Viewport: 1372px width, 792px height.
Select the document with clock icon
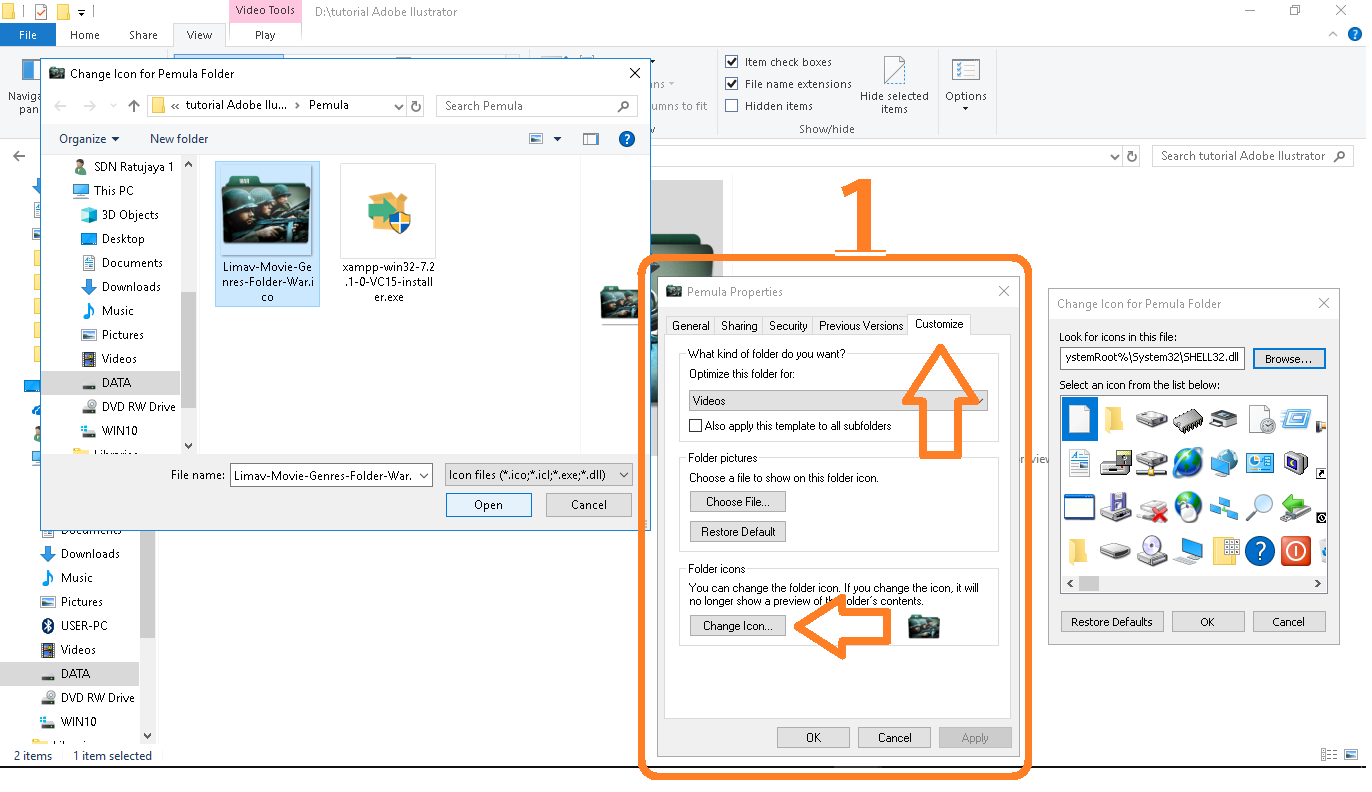coord(1260,419)
